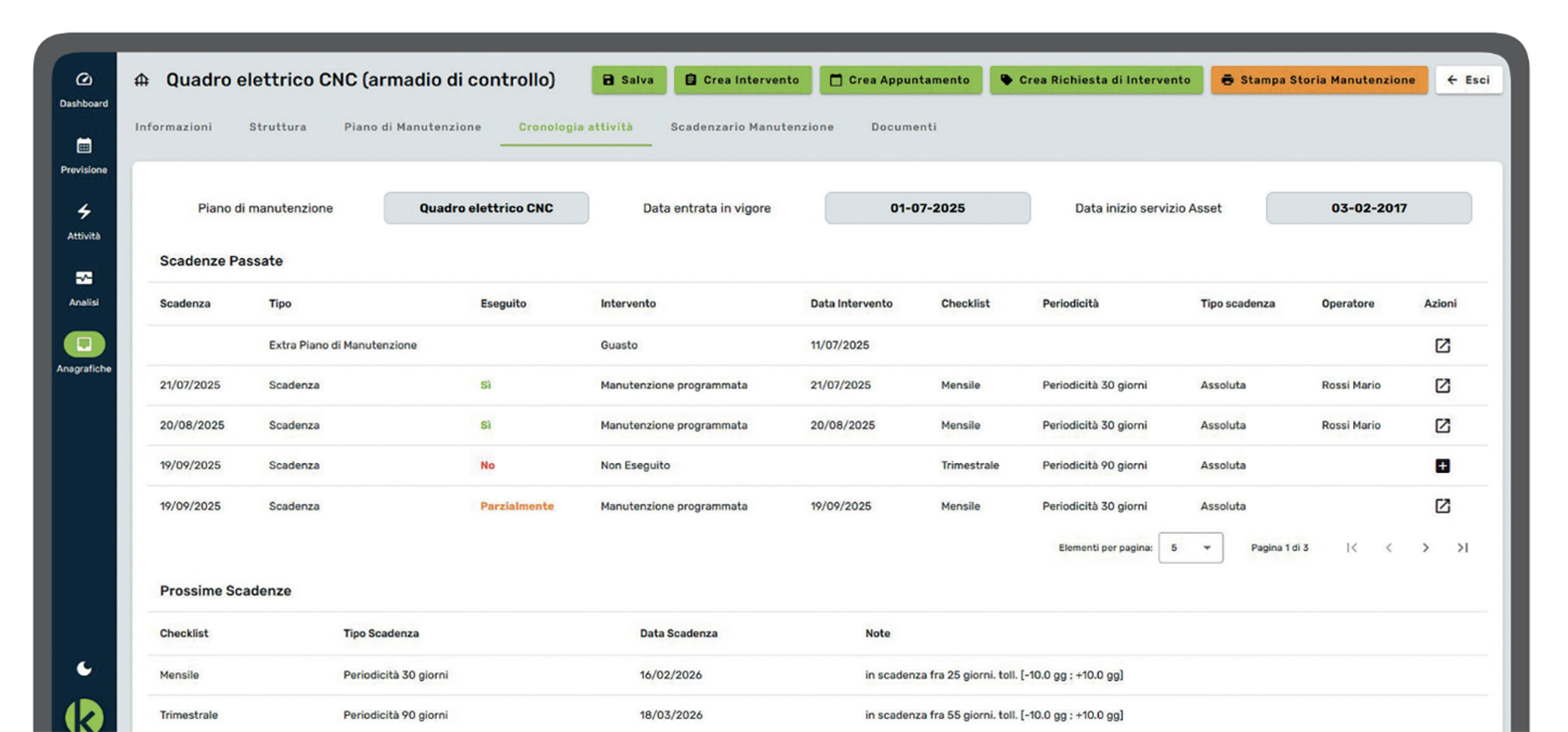Click the home icon beside the asset title
The image size is (1568, 732).
141,80
